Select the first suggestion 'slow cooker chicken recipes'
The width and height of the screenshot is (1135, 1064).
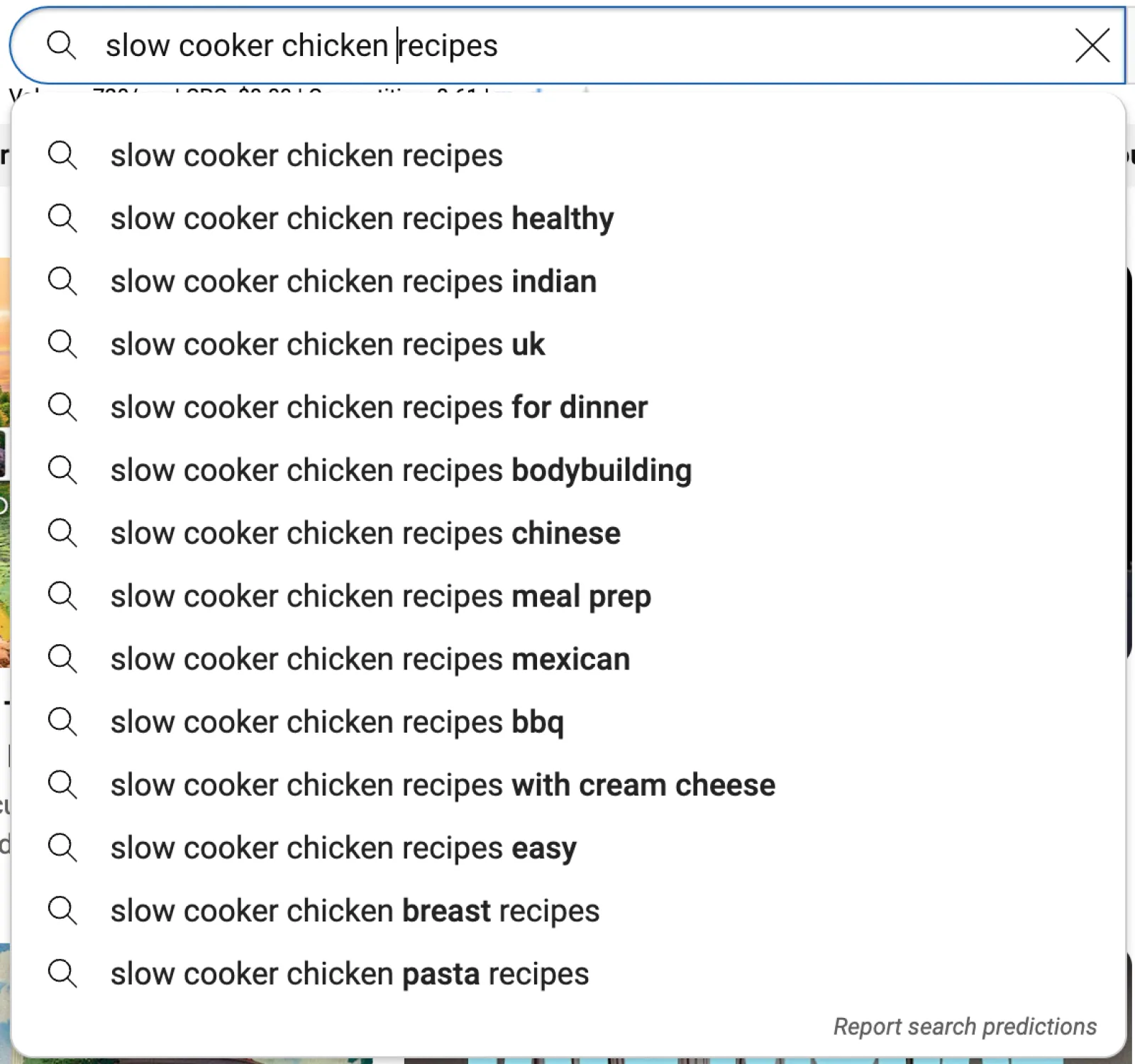(306, 156)
